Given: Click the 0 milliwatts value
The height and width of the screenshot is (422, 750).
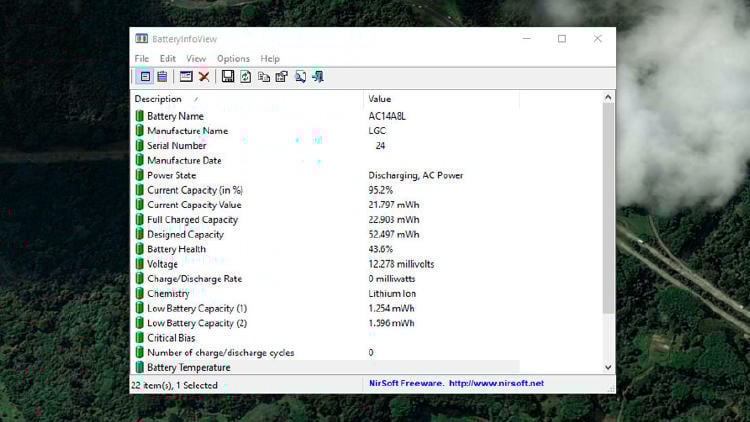Looking at the screenshot, I should [392, 278].
